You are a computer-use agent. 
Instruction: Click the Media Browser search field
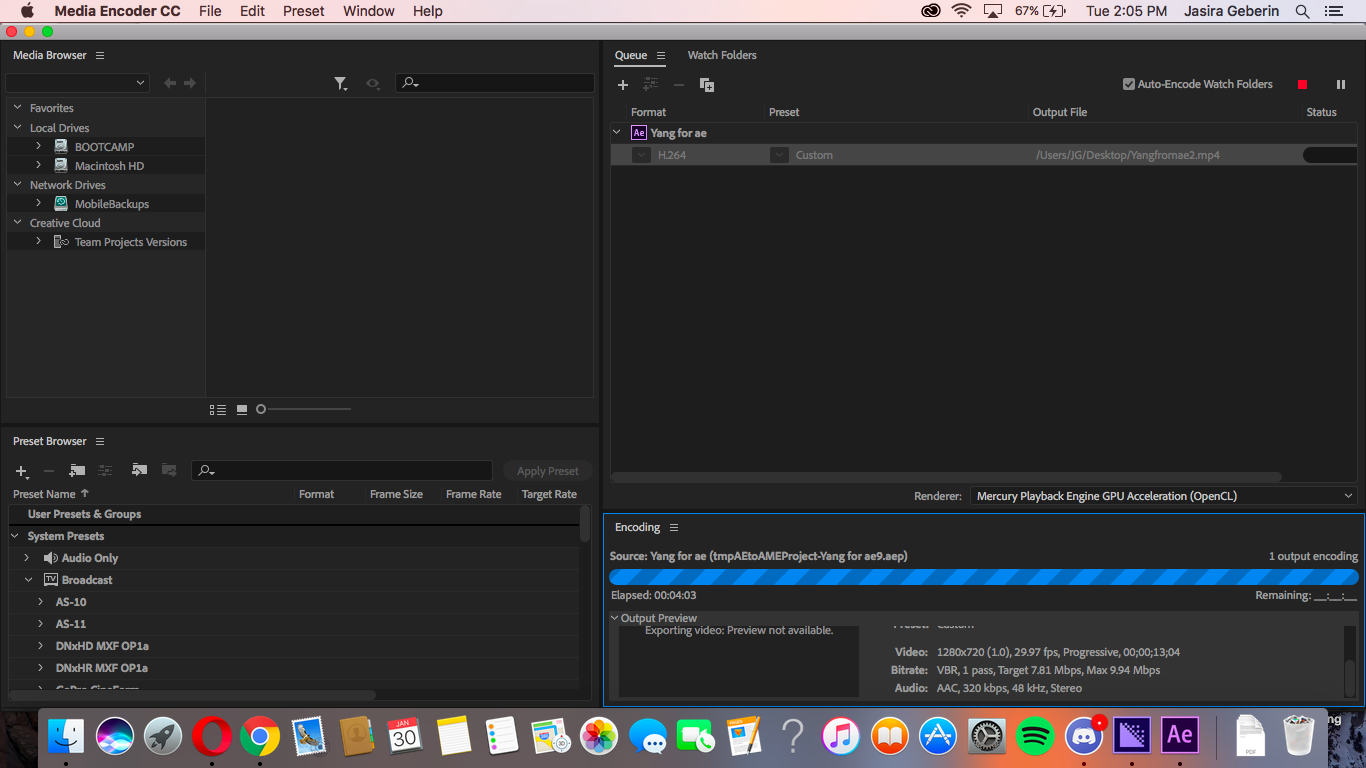(x=494, y=83)
